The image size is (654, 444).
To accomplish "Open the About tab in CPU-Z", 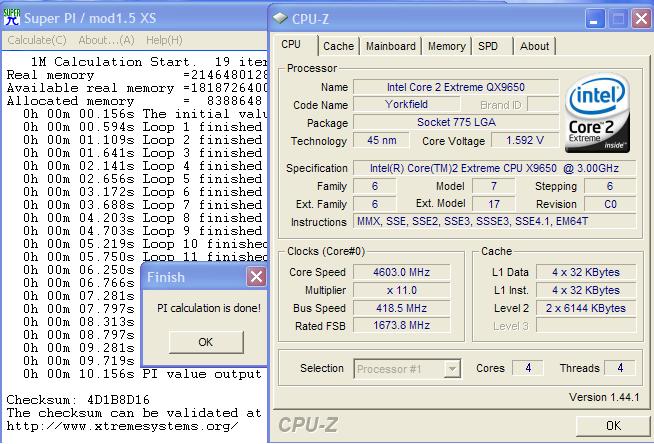I will [534, 46].
